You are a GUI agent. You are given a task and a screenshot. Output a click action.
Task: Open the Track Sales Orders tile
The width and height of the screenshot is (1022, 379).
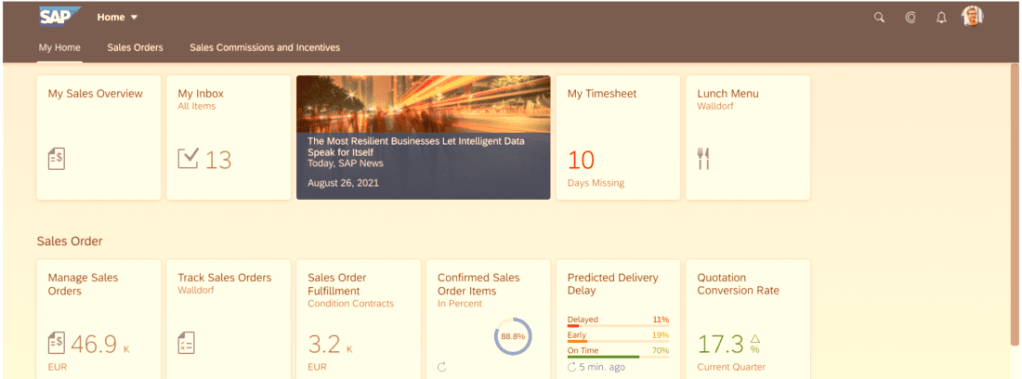(228, 319)
